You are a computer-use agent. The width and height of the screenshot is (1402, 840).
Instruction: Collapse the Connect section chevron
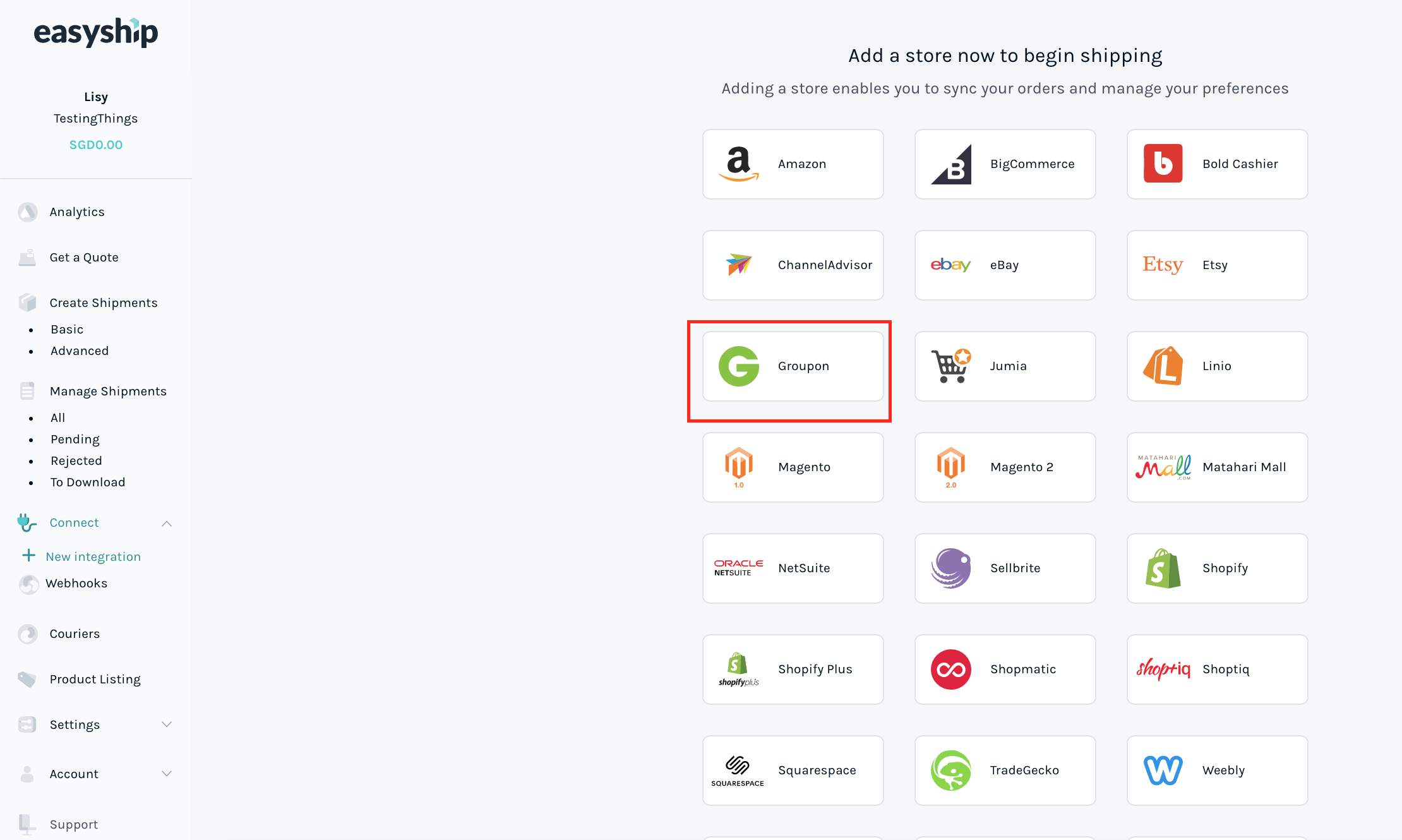(167, 524)
